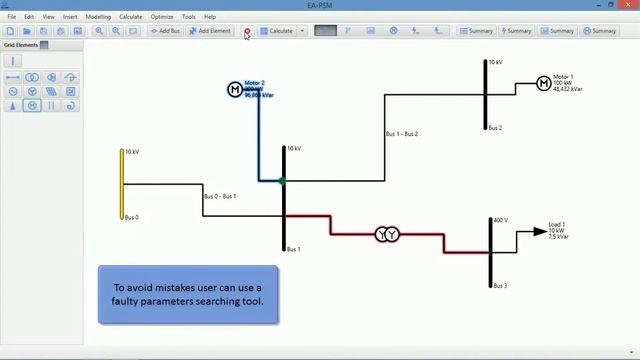Image resolution: width=640 pixels, height=360 pixels.
Task: Select the power line element icon
Action: [13, 78]
